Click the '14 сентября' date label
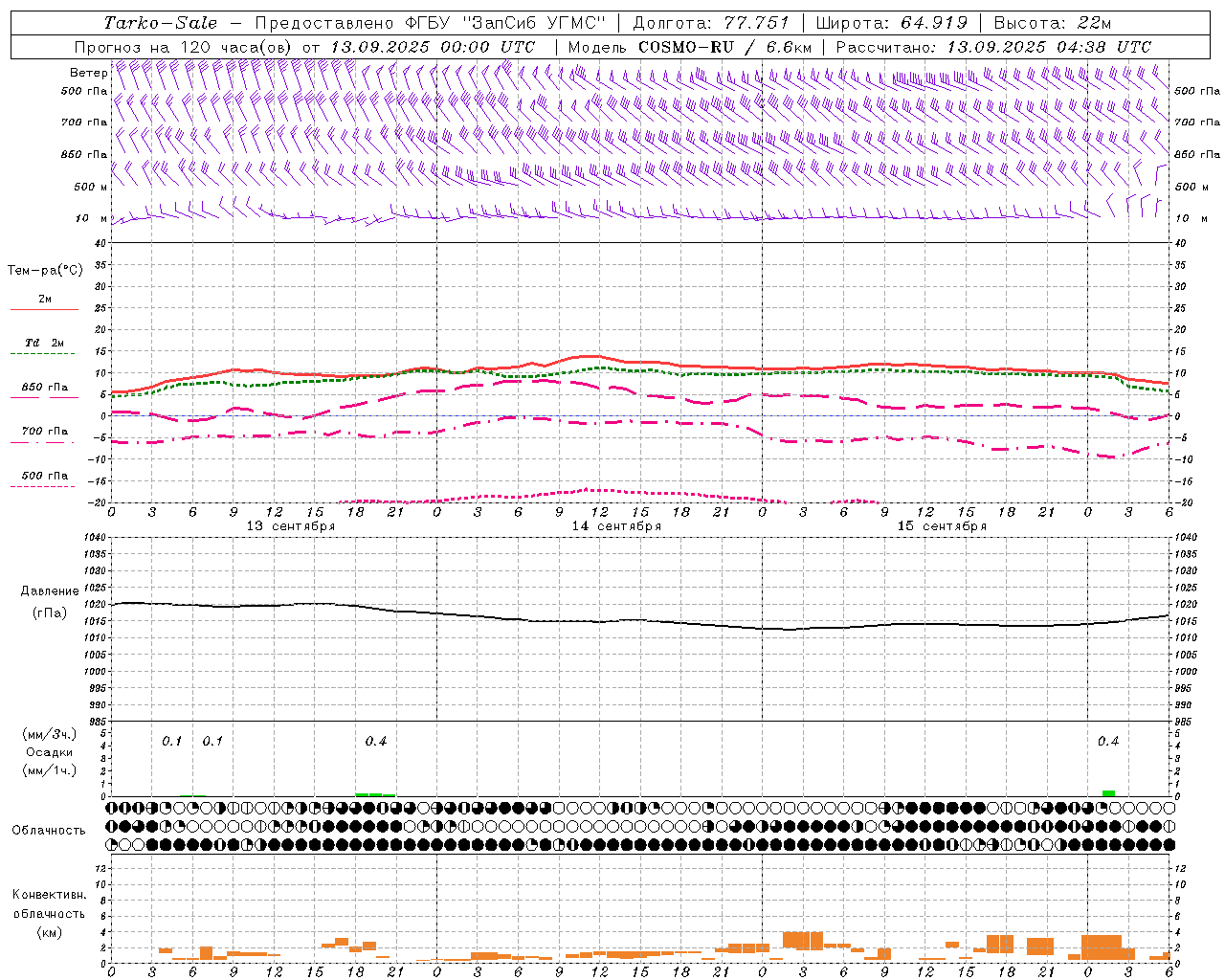The width and height of the screenshot is (1225, 980). tap(616, 526)
